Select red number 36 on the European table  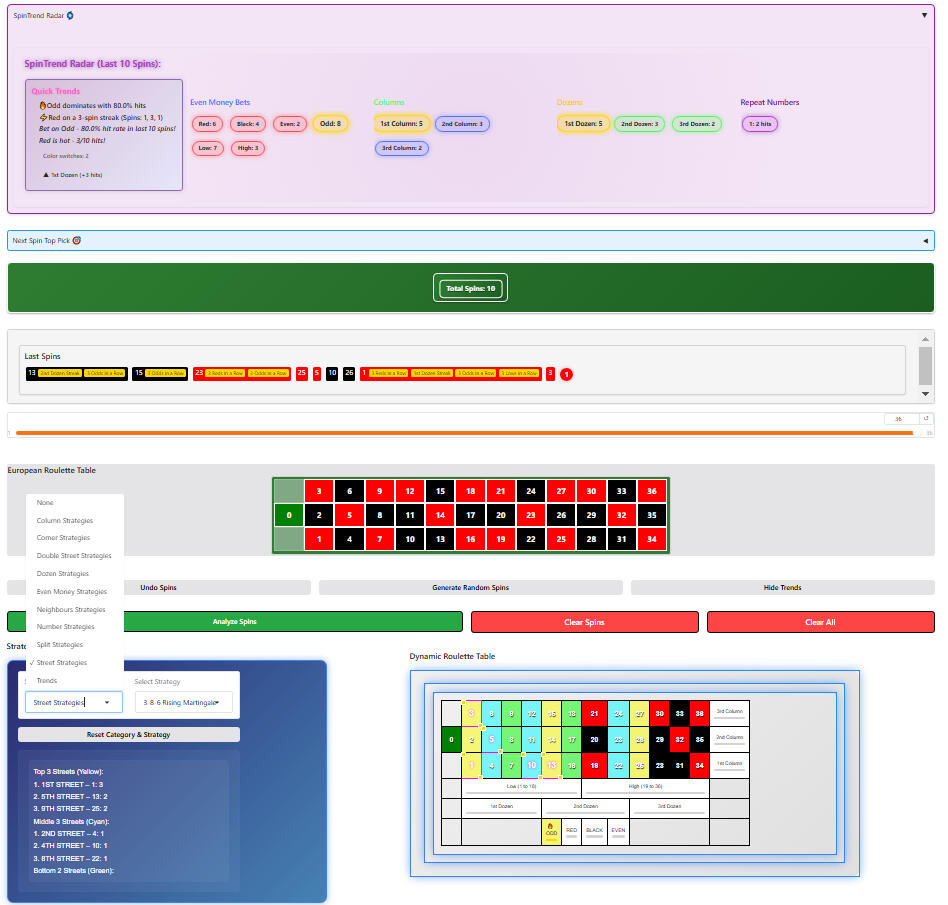click(652, 491)
